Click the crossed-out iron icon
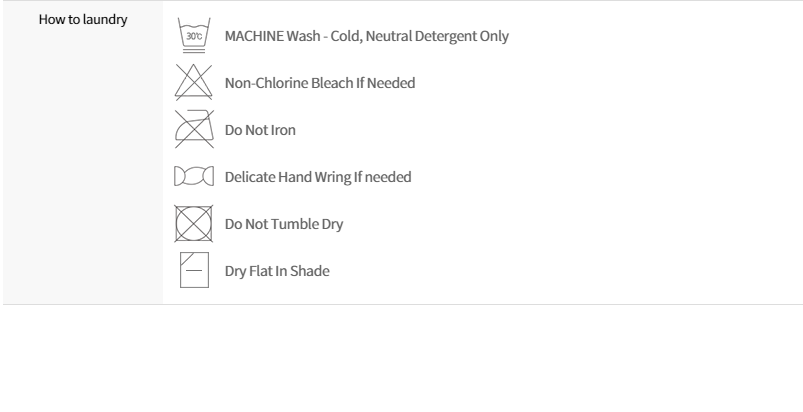 coord(192,129)
